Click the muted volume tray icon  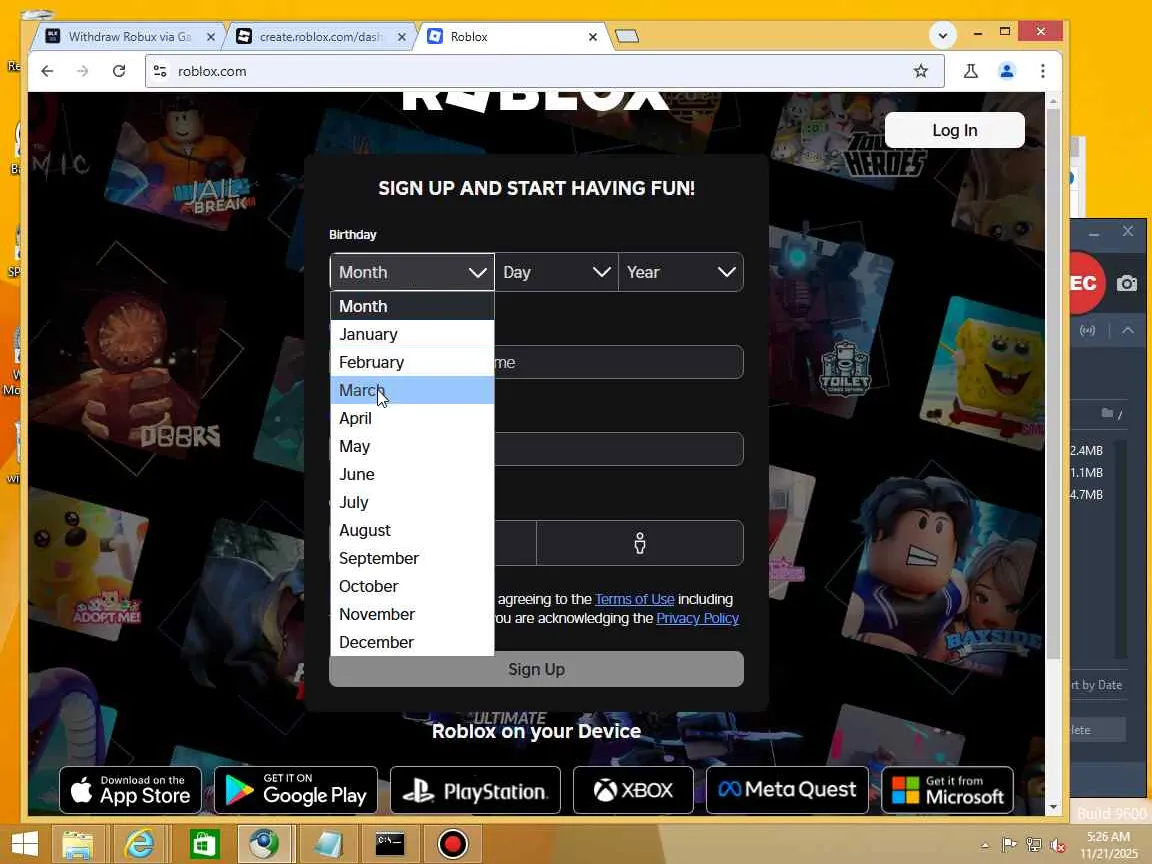tap(1058, 845)
